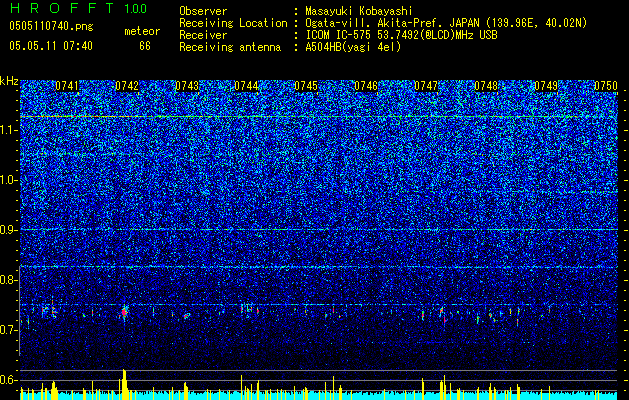Click the bright meteor echo below the 0742 marker
The height and width of the screenshot is (400, 629).
[x=124, y=312]
